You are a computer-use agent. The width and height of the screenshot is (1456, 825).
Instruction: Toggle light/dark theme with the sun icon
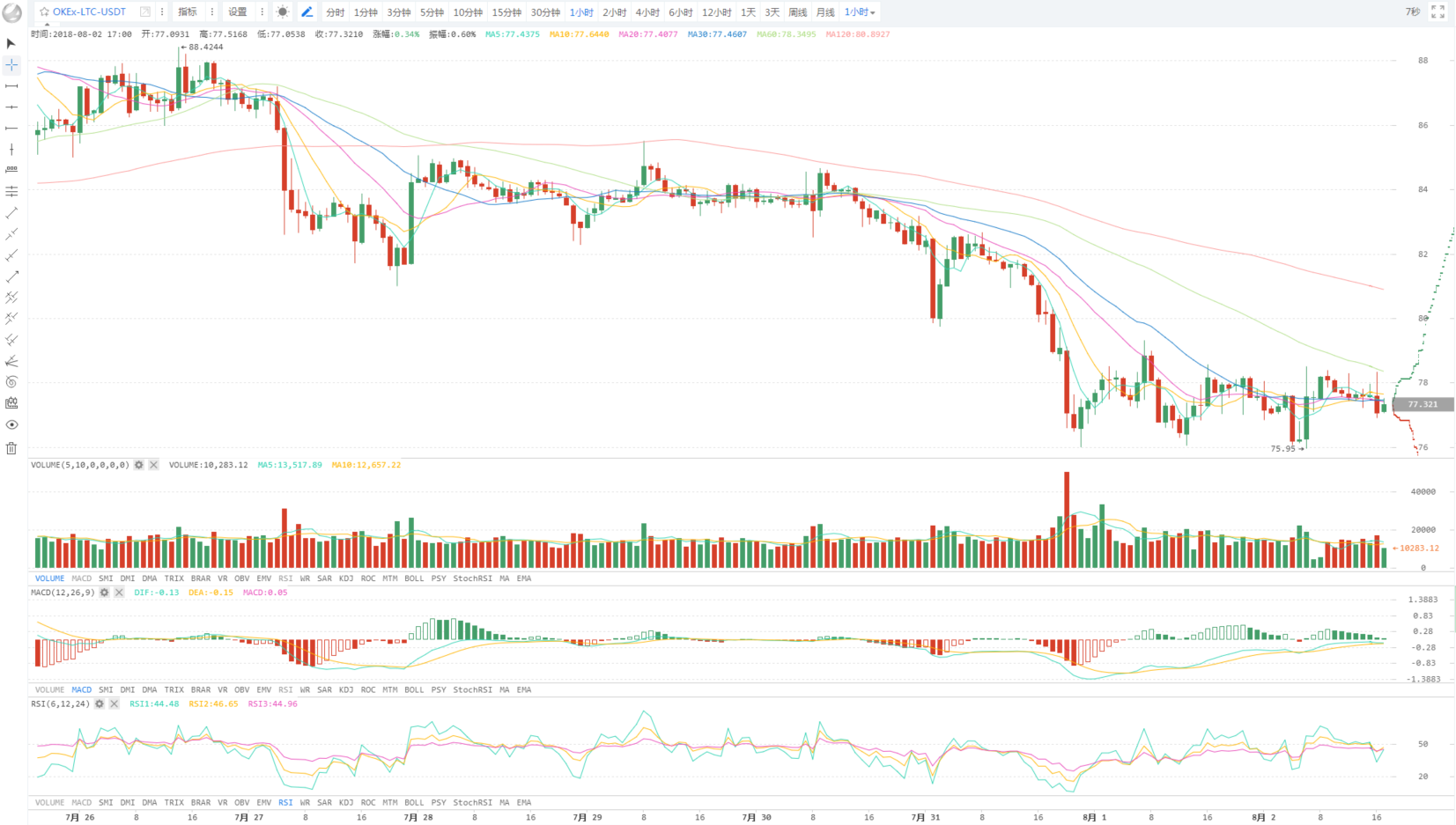click(x=282, y=12)
